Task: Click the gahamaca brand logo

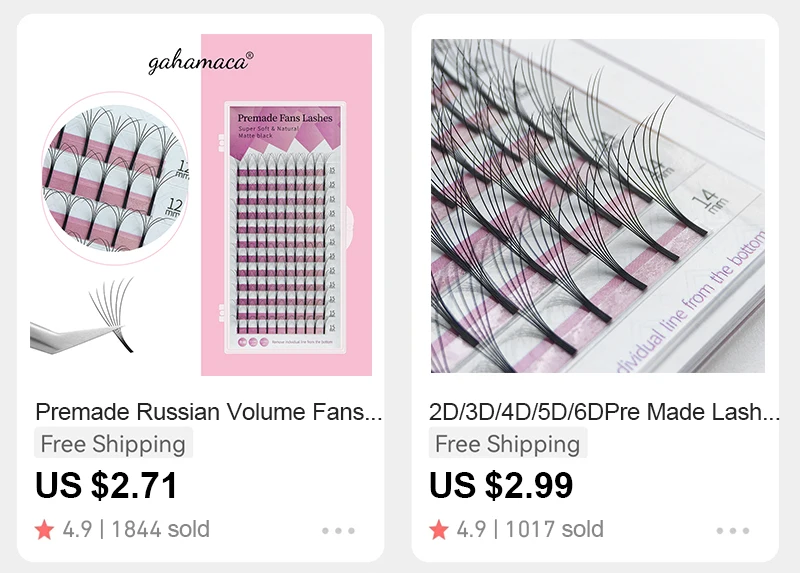Action: coord(201,62)
